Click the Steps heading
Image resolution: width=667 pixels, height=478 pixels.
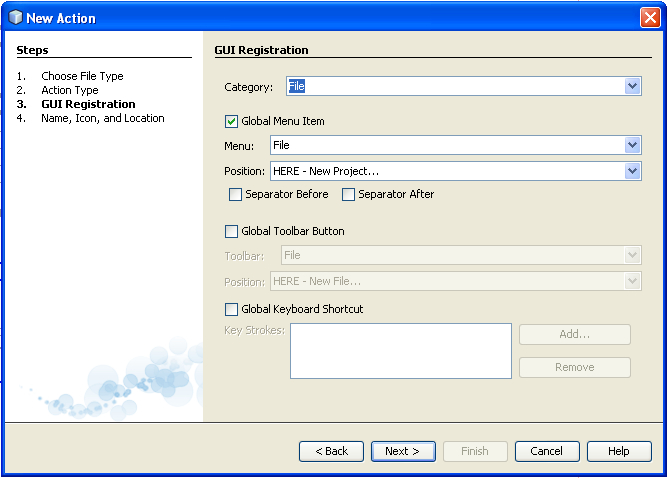pyautogui.click(x=32, y=50)
